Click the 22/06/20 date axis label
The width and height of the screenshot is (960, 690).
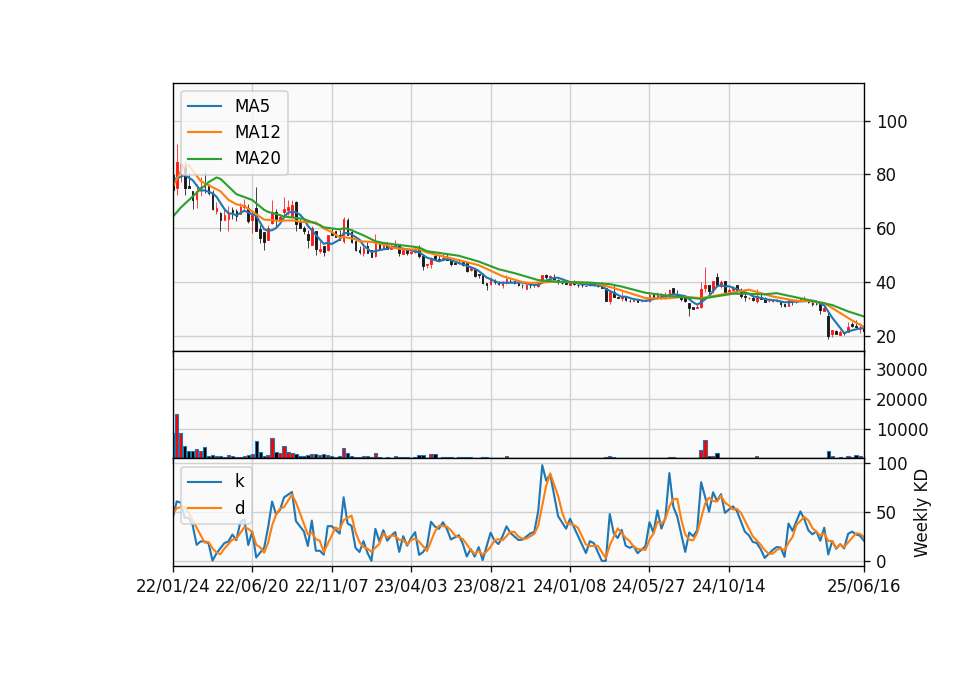click(x=252, y=586)
